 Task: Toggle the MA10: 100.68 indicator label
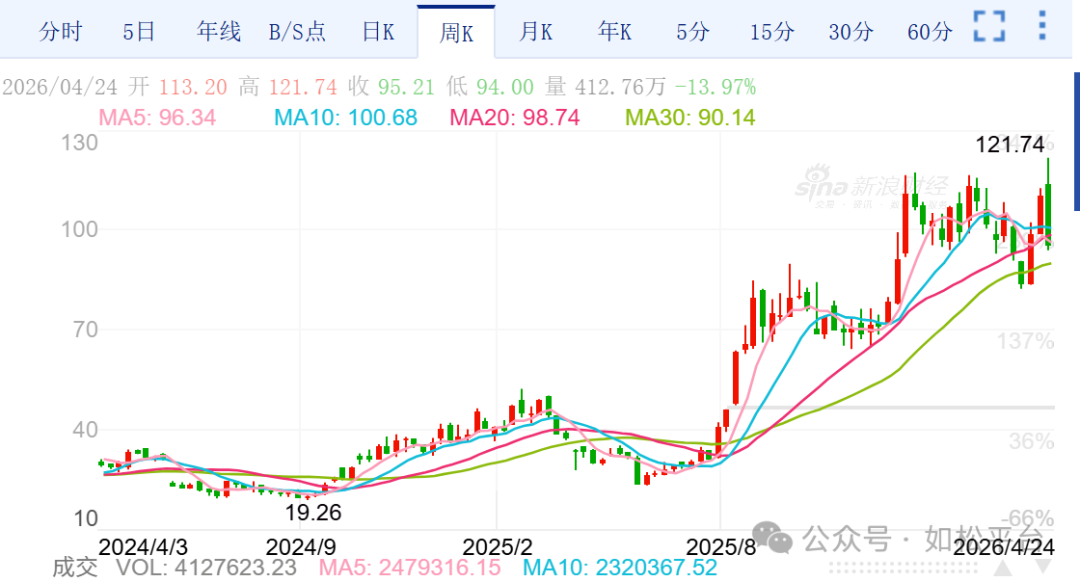click(345, 118)
